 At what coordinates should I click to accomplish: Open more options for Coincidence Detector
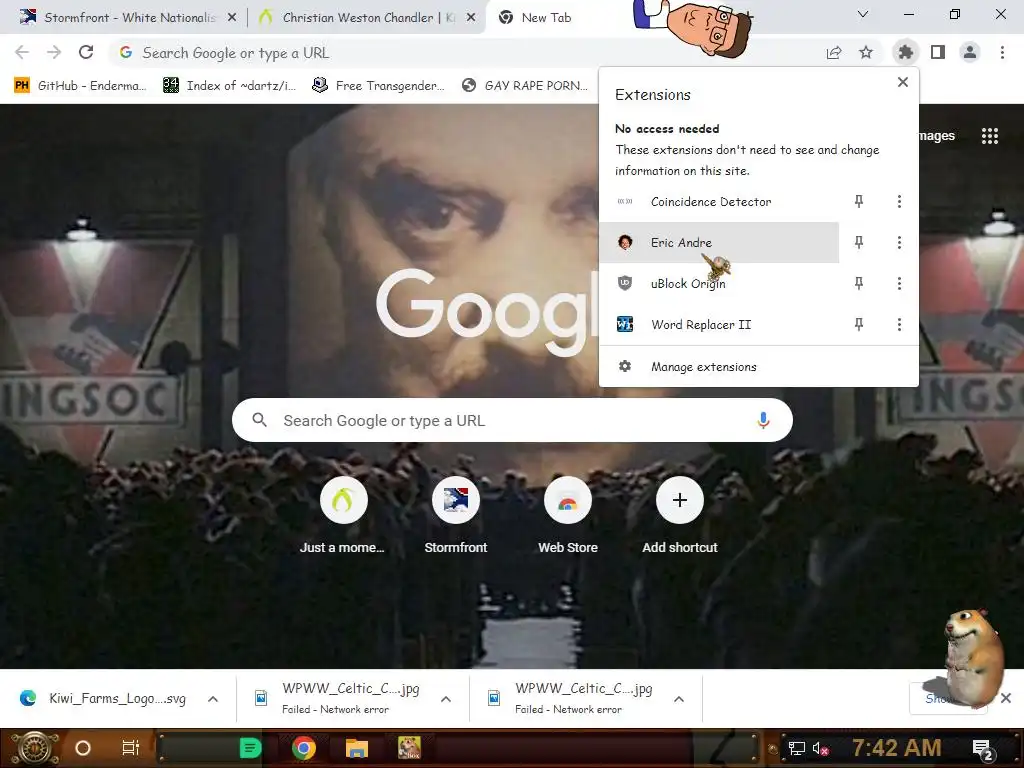(x=899, y=202)
